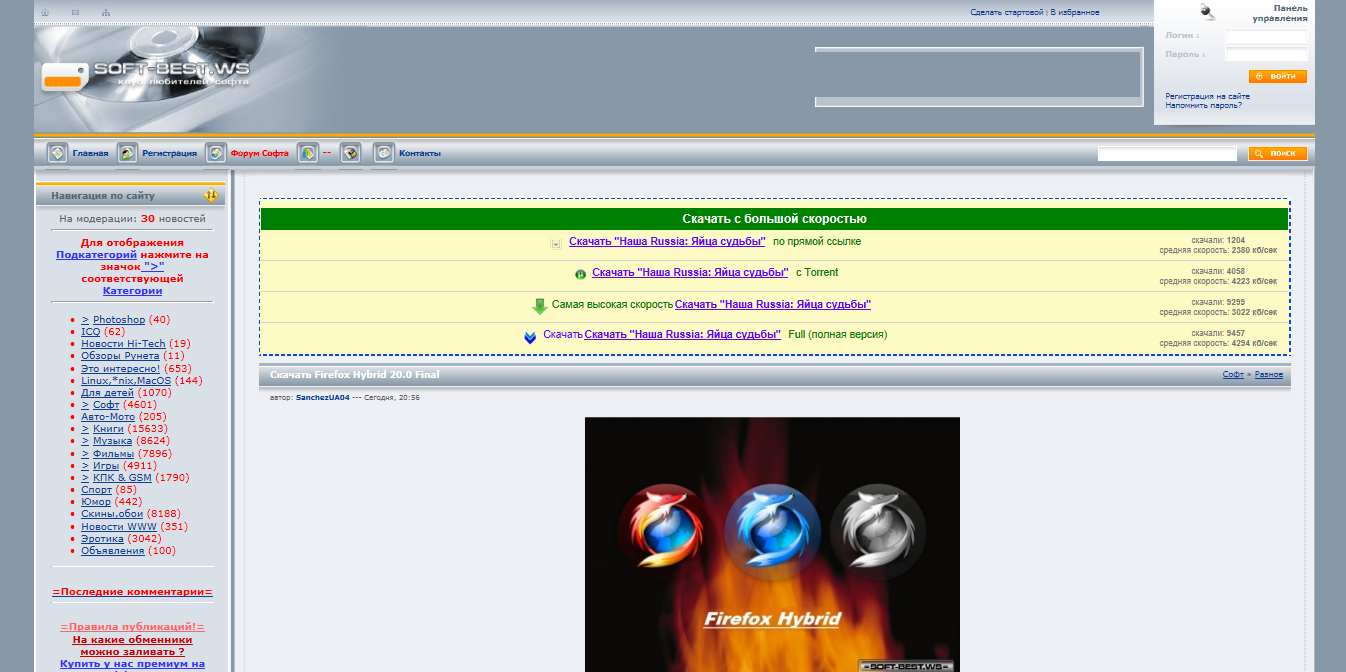Click the download link after Самая высокая скорость
Viewport: 1346px width, 672px height.
(773, 304)
